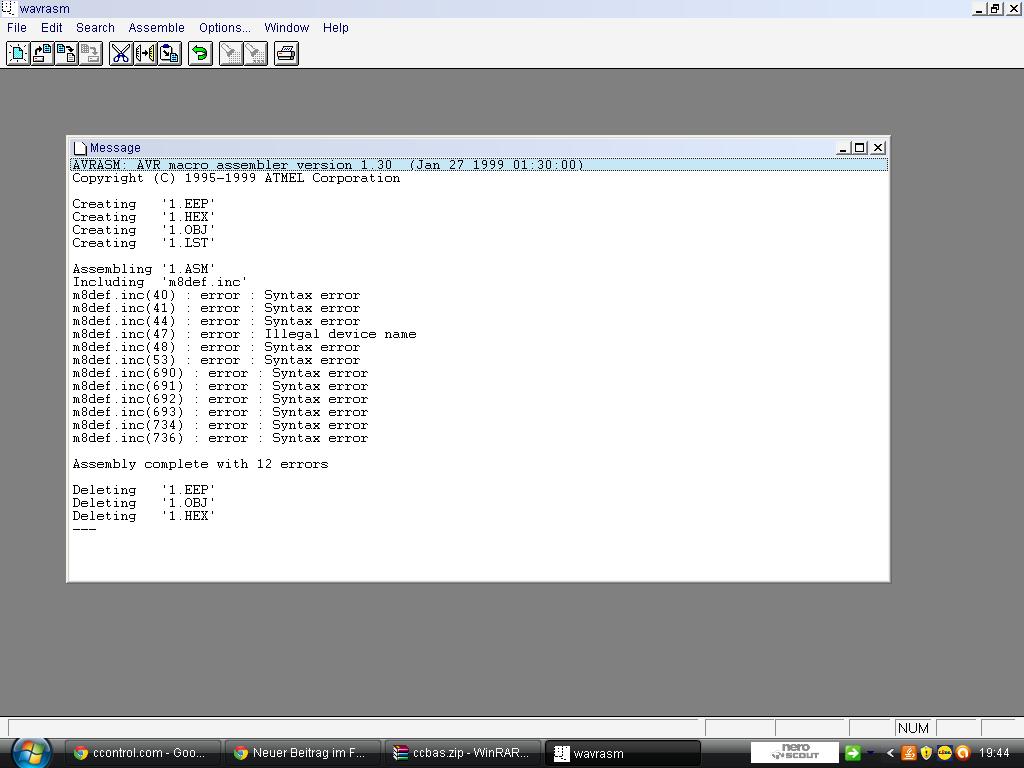Click the Including 'm8def.inc' line

tap(160, 282)
